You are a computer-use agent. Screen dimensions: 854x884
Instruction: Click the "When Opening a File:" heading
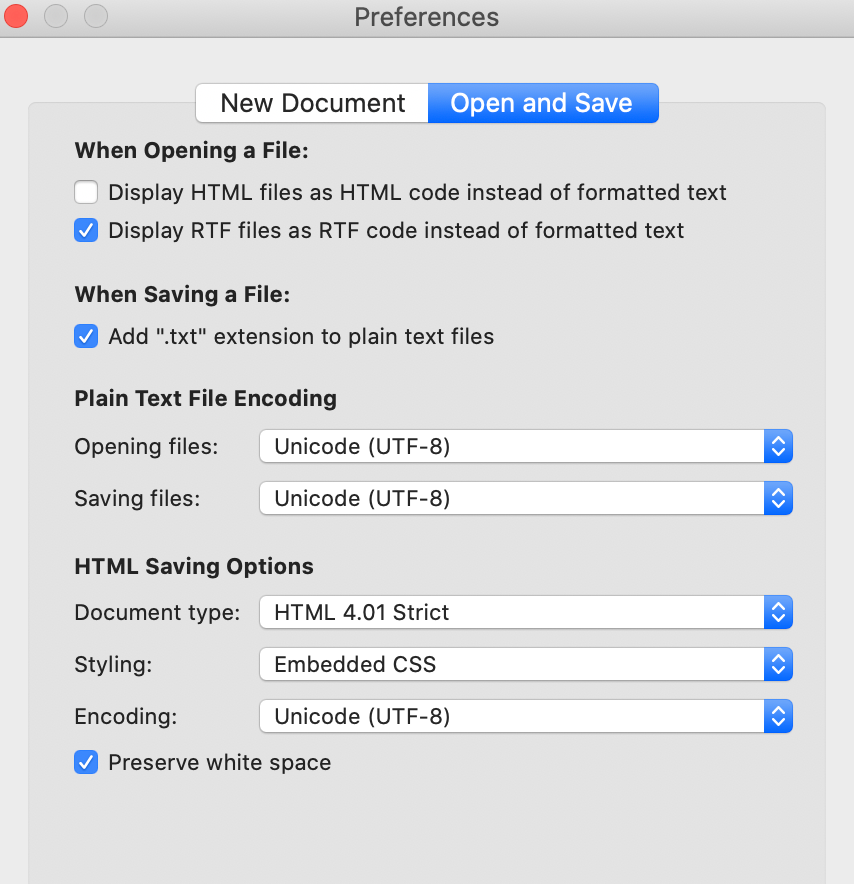click(192, 151)
